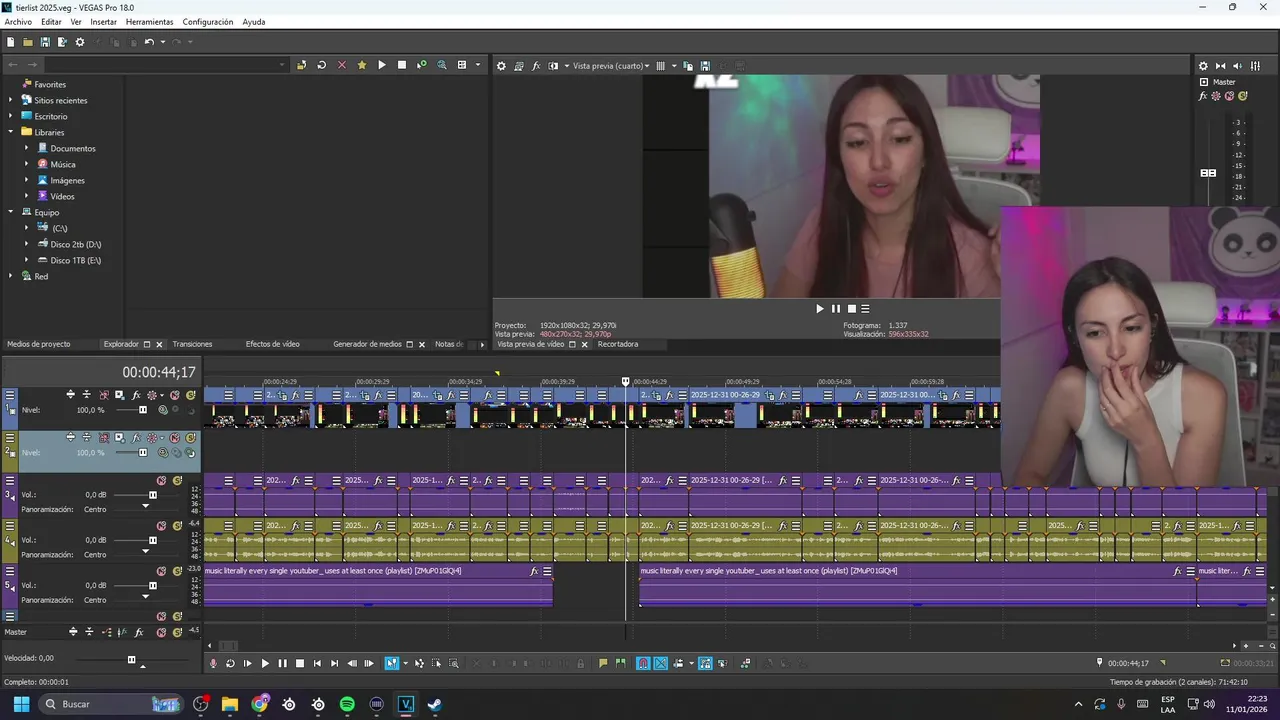The image size is (1280, 720).
Task: Mute video track 1
Action: pos(175,395)
